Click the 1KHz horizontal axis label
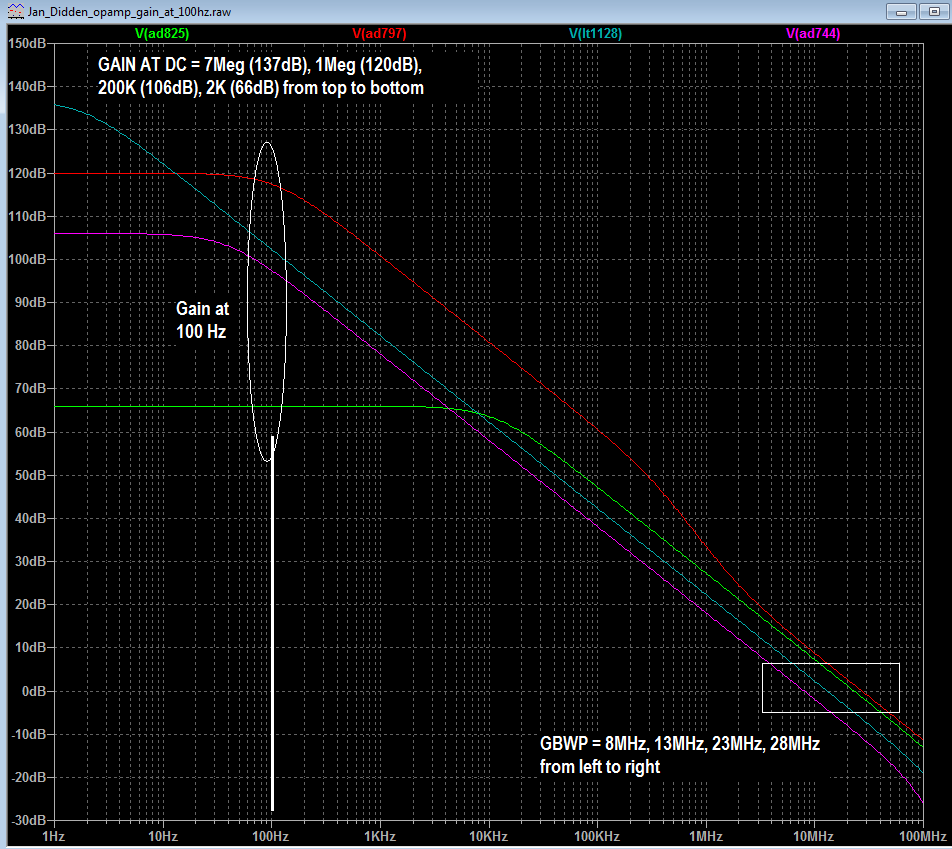The width and height of the screenshot is (952, 849). pyautogui.click(x=380, y=837)
